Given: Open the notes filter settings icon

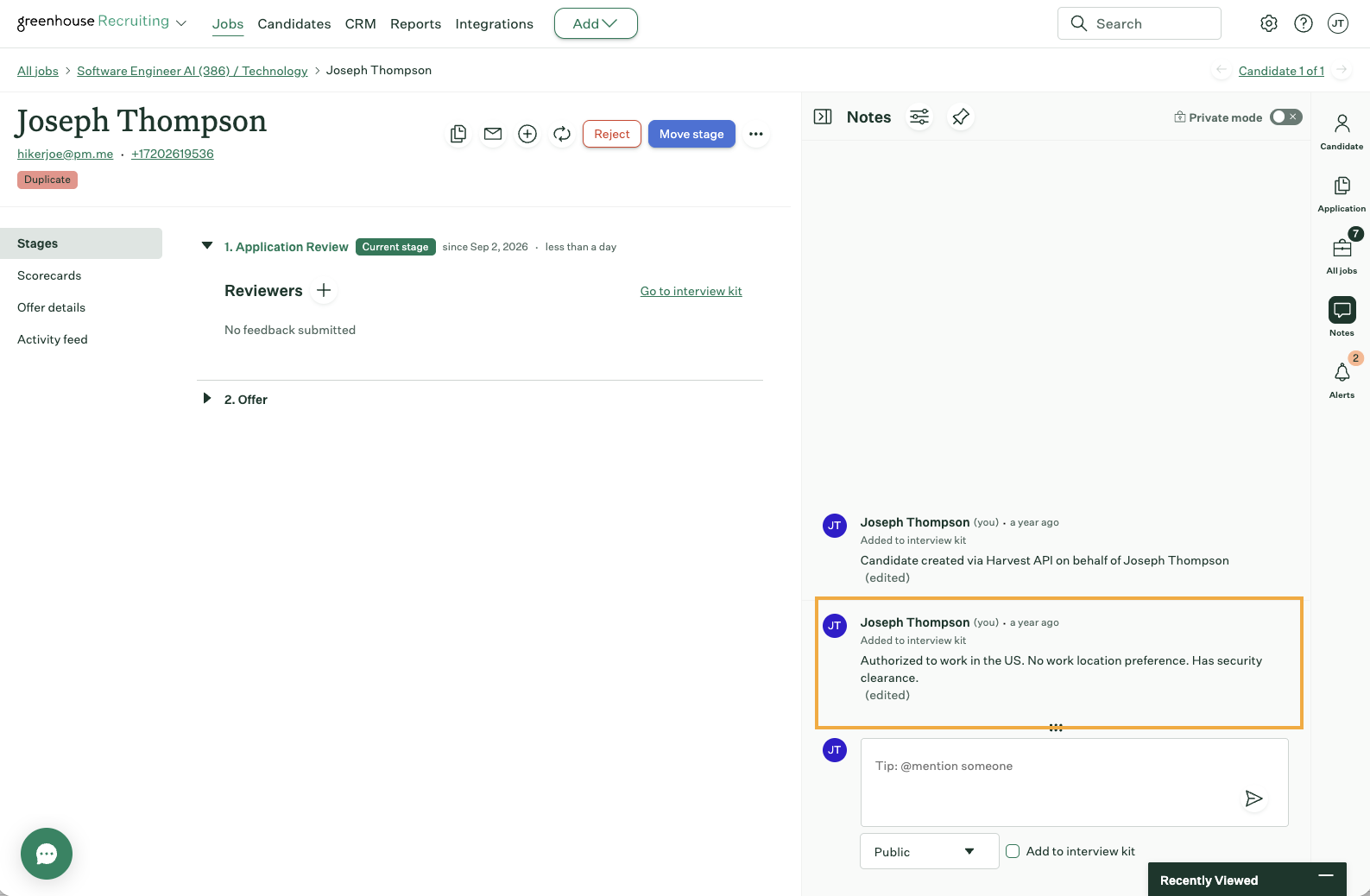Looking at the screenshot, I should [x=919, y=117].
